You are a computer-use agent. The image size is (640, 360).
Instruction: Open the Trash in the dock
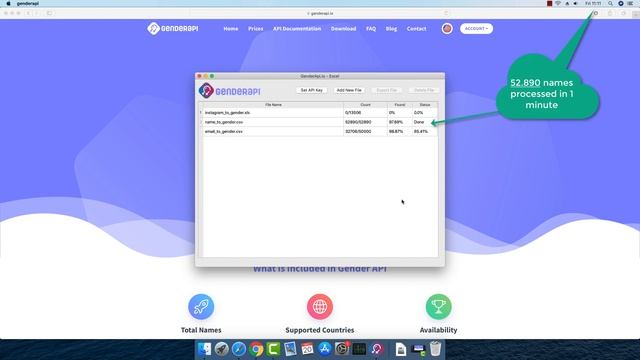(436, 349)
